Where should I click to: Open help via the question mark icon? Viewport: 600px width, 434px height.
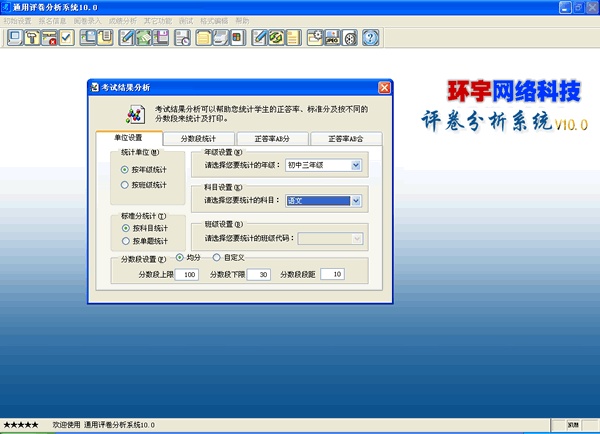pyautogui.click(x=370, y=38)
